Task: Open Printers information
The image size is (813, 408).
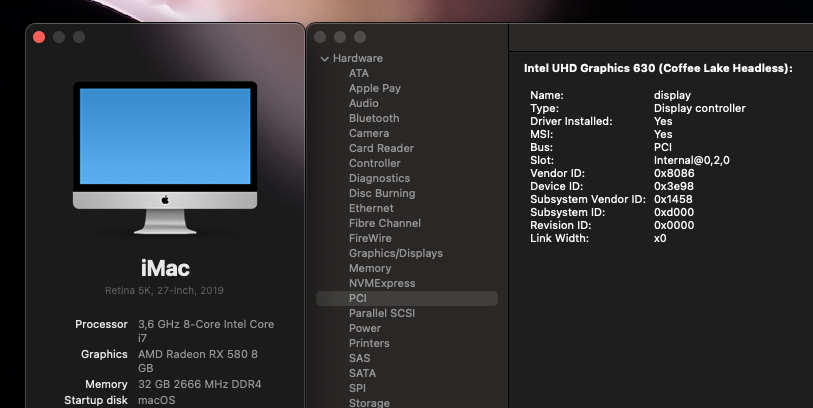Action: (369, 344)
